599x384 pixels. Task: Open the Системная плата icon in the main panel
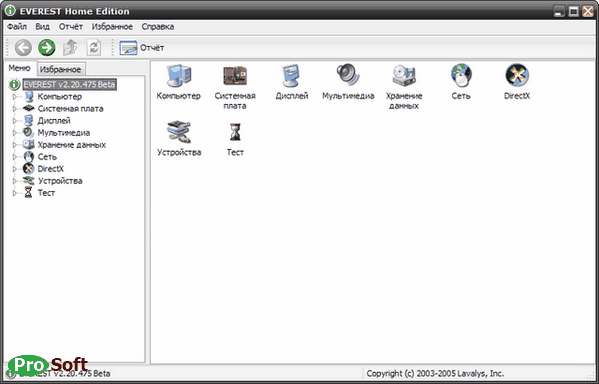pos(235,75)
